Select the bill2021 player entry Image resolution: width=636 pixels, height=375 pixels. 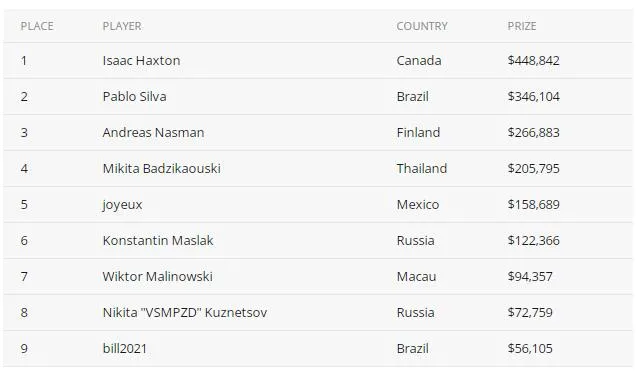tap(125, 349)
